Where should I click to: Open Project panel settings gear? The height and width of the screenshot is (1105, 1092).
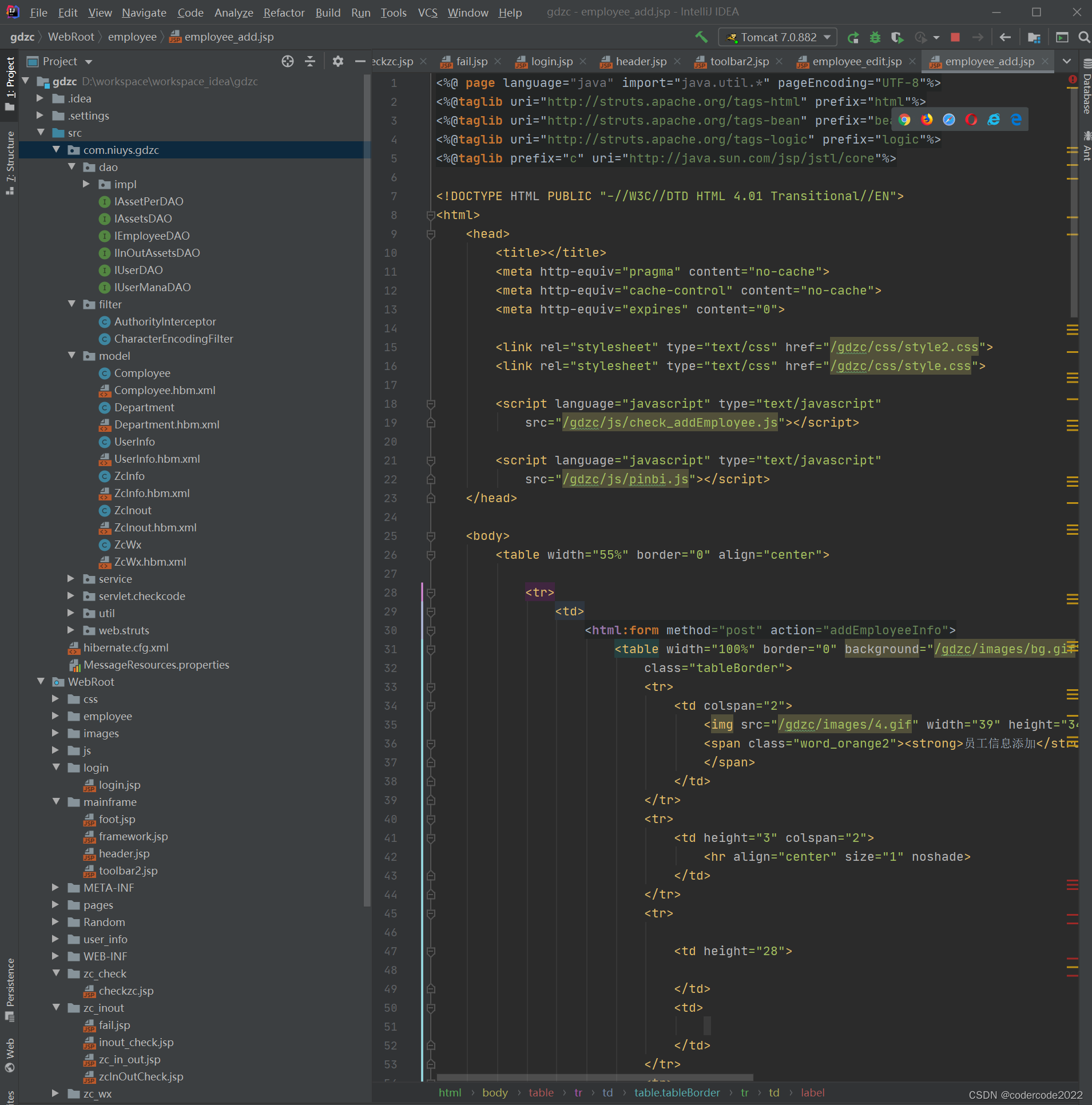338,61
